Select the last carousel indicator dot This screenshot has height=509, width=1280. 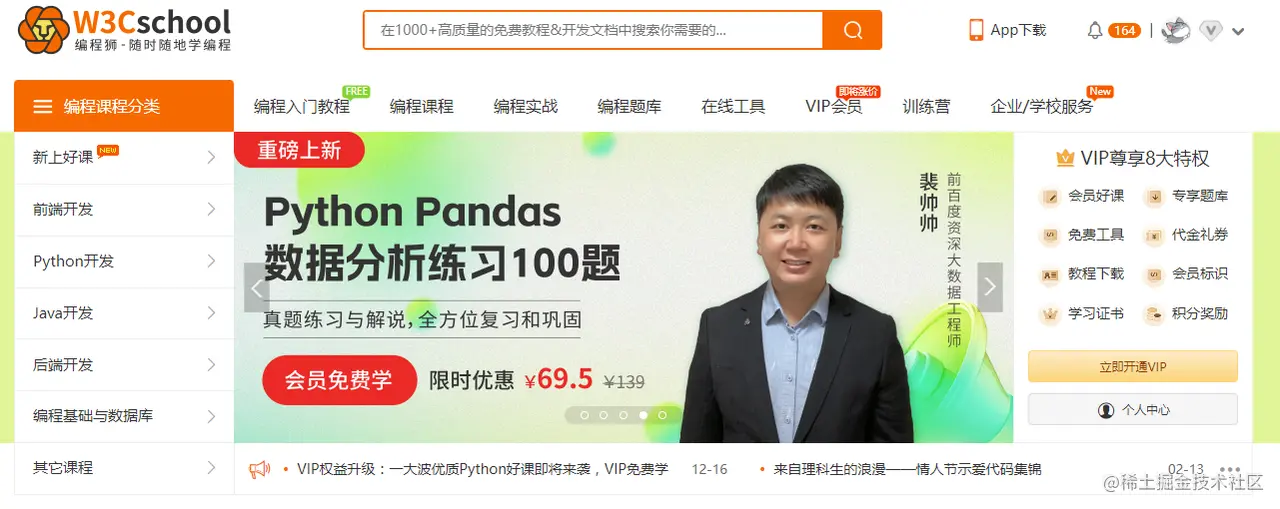click(662, 414)
